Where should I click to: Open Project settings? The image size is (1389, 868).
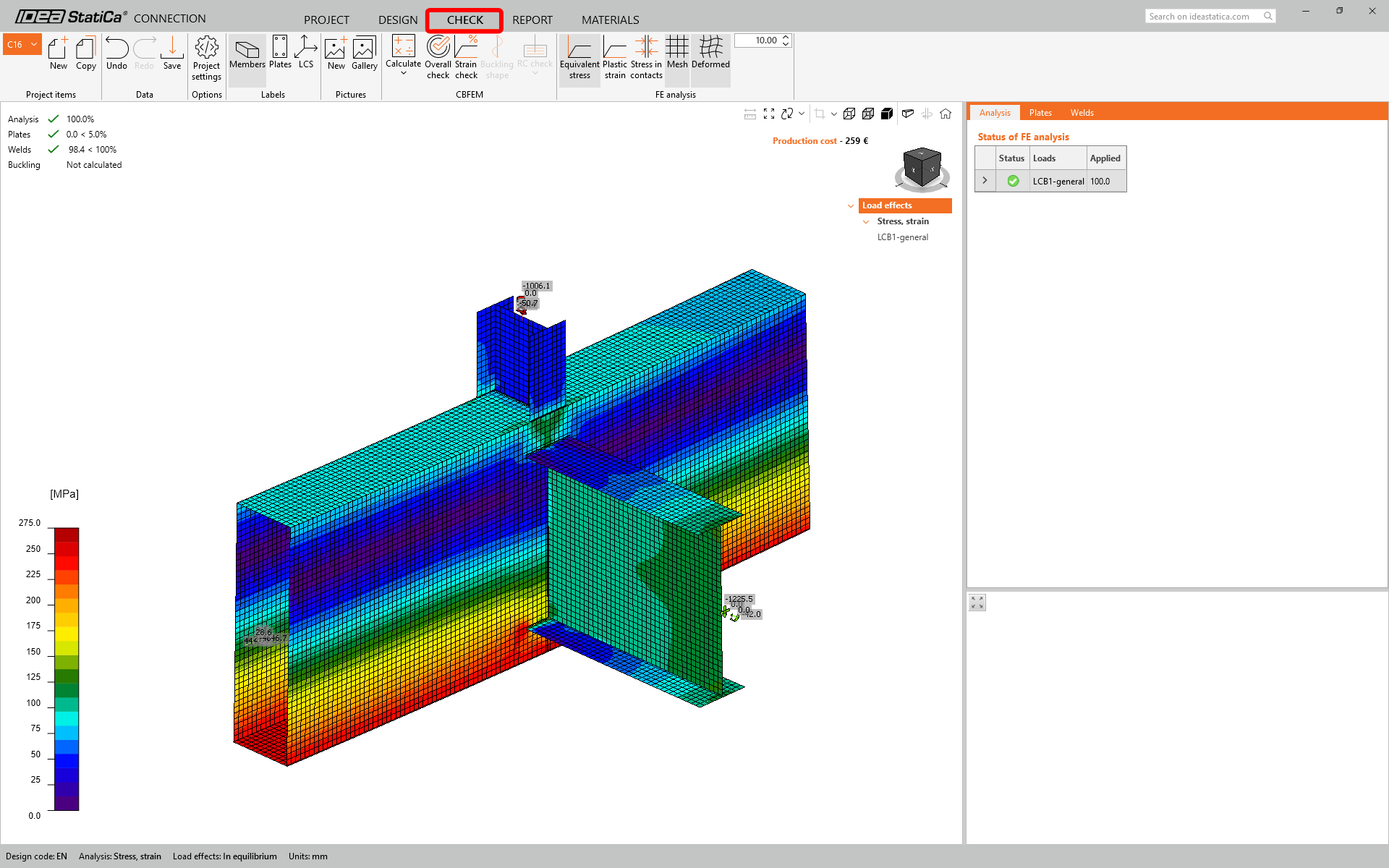pyautogui.click(x=206, y=58)
